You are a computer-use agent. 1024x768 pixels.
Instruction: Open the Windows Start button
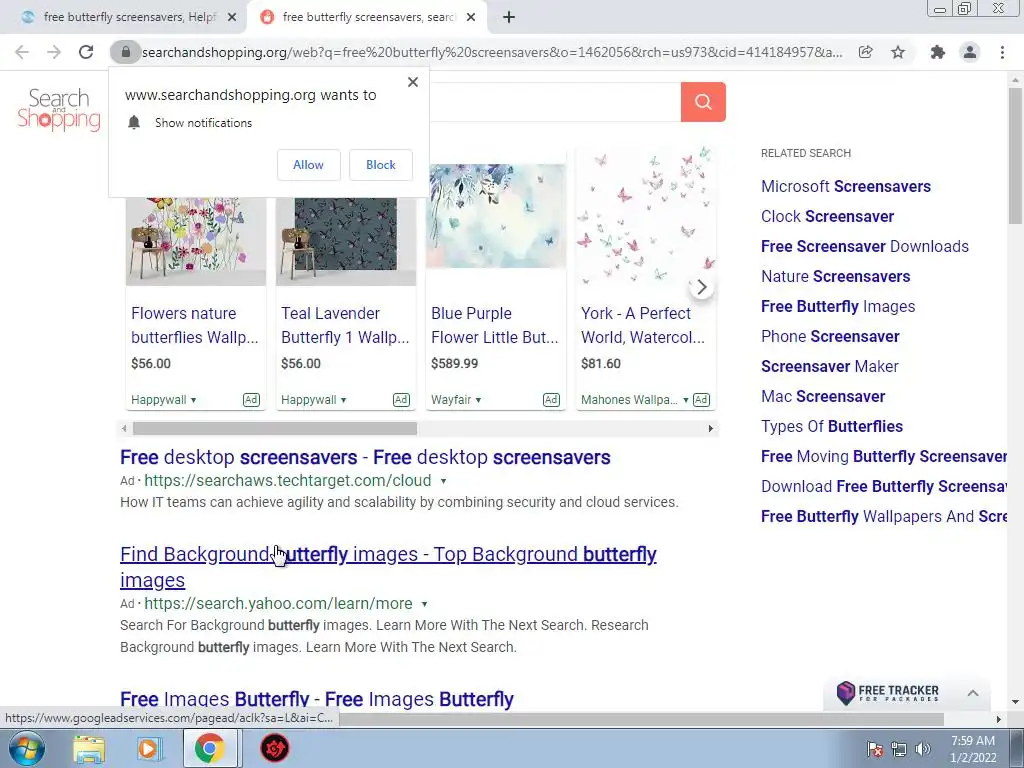pos(27,748)
